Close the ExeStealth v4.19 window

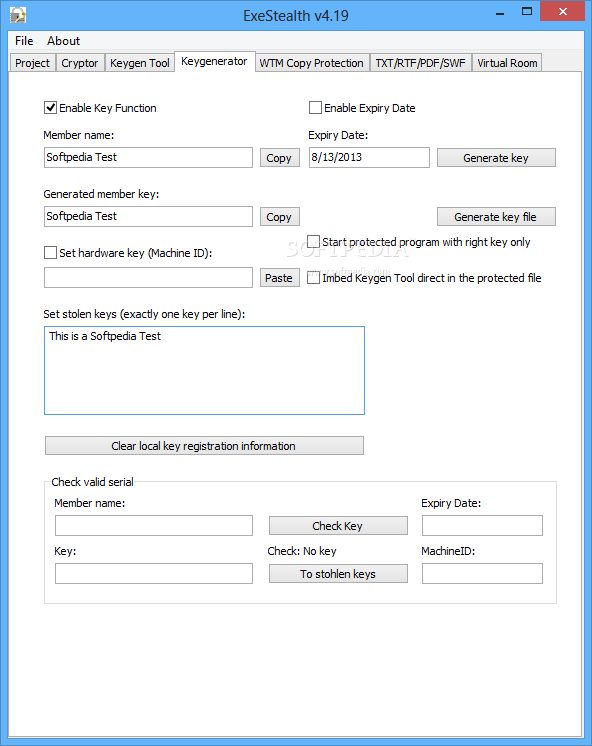point(562,11)
